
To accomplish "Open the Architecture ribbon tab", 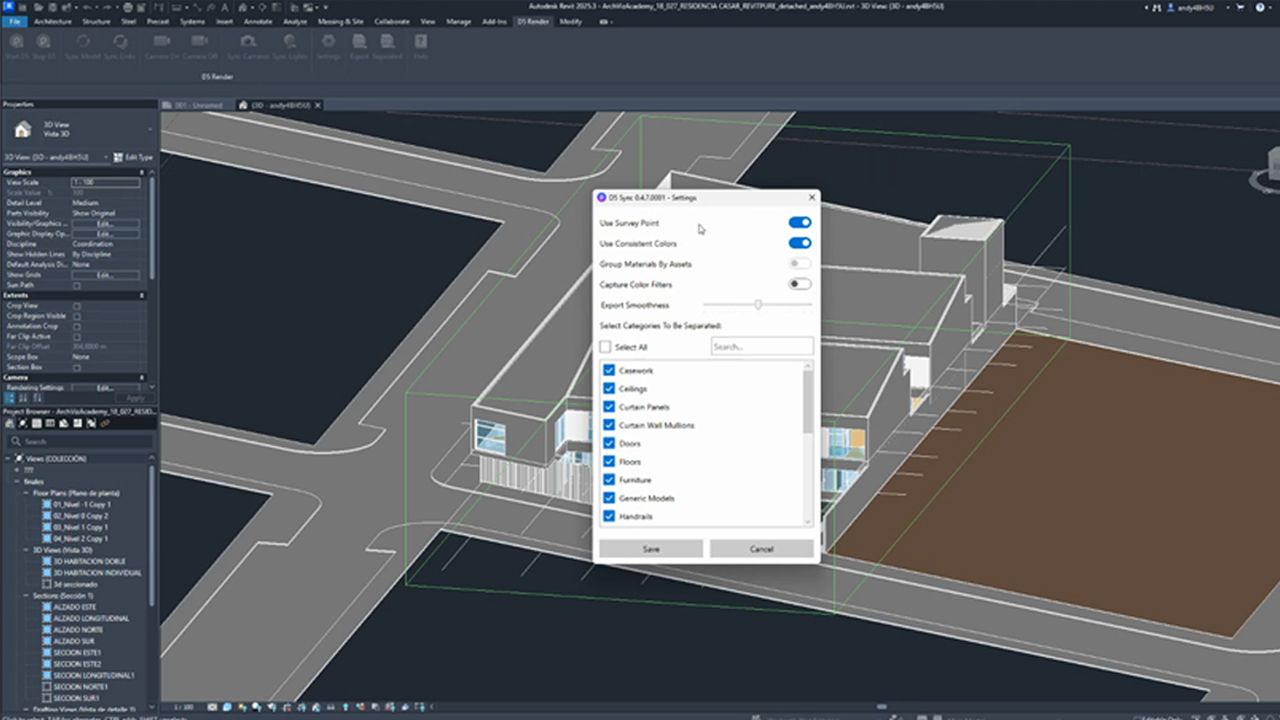I will click(52, 21).
